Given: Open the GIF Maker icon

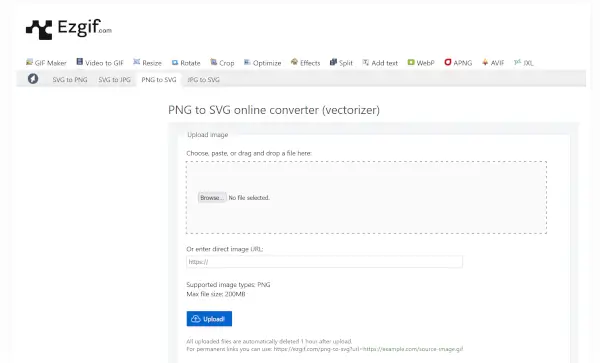Looking at the screenshot, I should (x=29, y=62).
